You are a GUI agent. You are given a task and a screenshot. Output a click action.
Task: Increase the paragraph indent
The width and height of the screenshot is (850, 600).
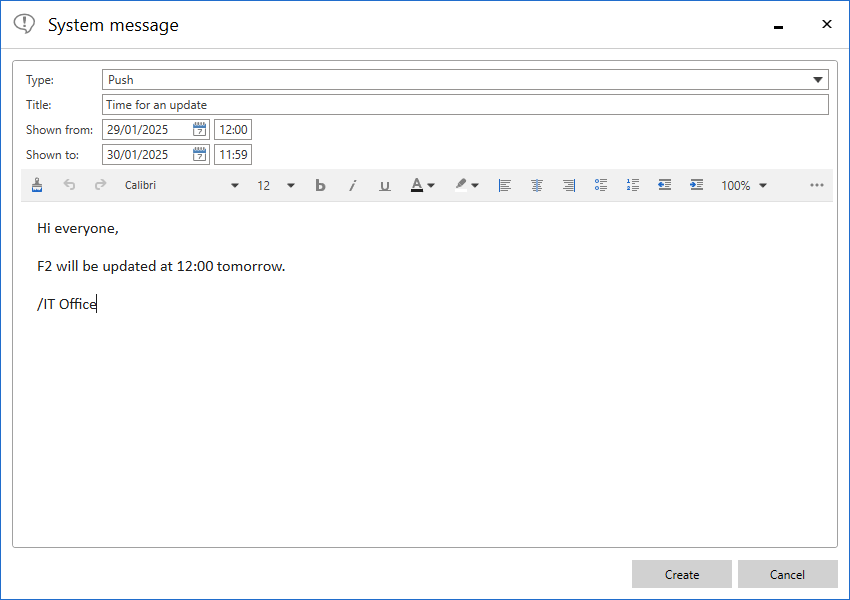(696, 185)
